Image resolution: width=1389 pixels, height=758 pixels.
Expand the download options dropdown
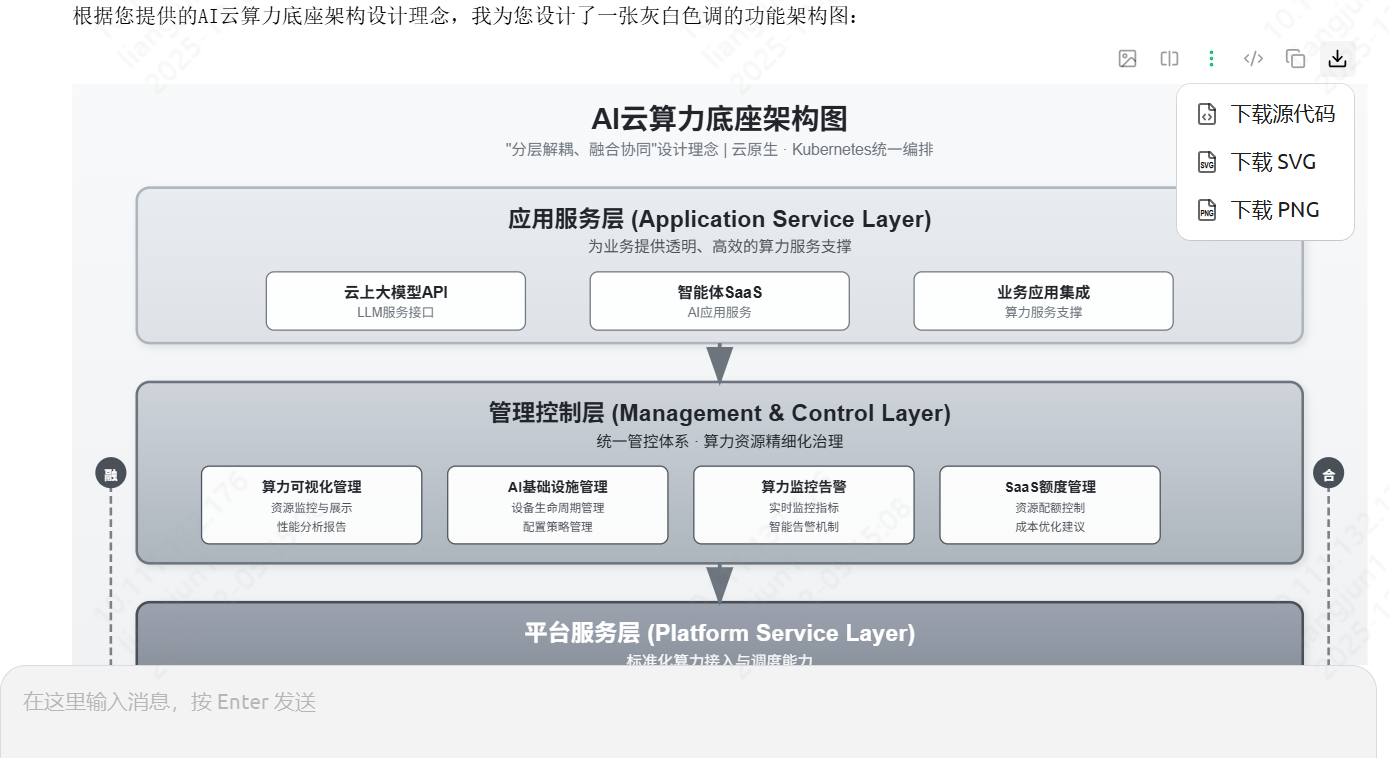click(1337, 59)
